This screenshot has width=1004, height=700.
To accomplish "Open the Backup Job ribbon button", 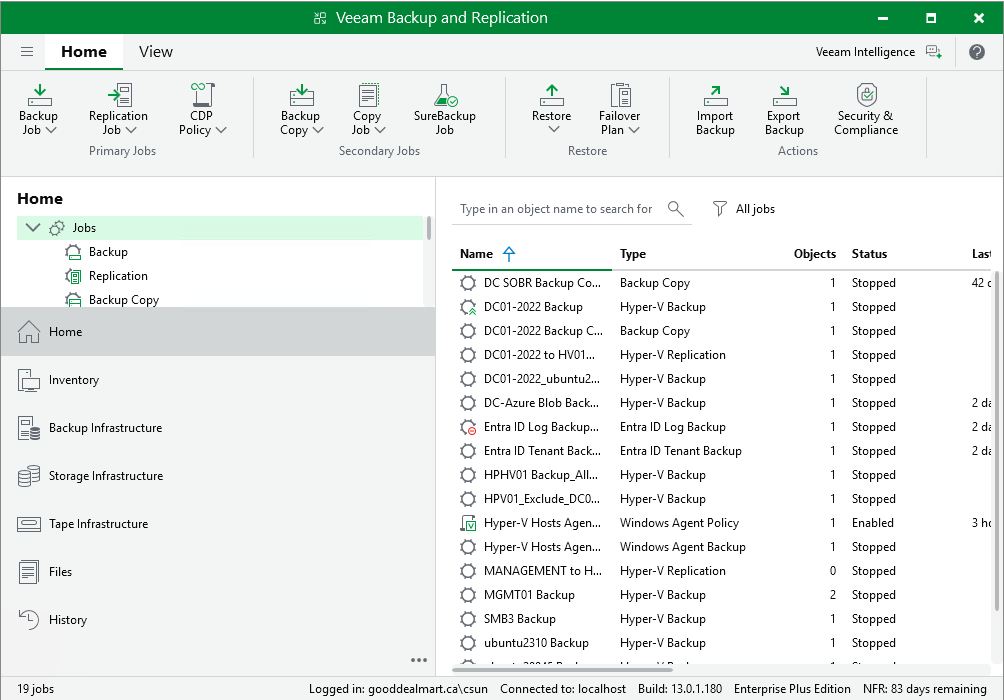I will click(39, 109).
